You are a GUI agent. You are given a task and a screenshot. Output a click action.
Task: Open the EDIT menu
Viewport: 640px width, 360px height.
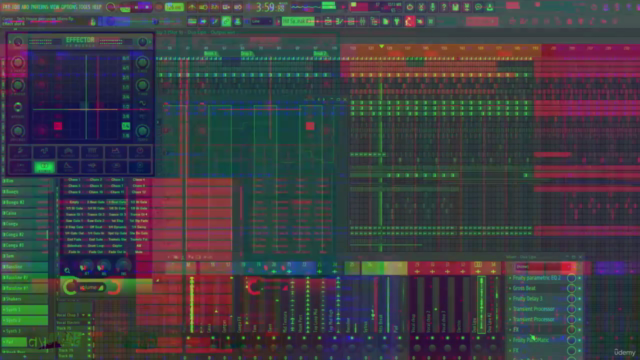point(16,7)
